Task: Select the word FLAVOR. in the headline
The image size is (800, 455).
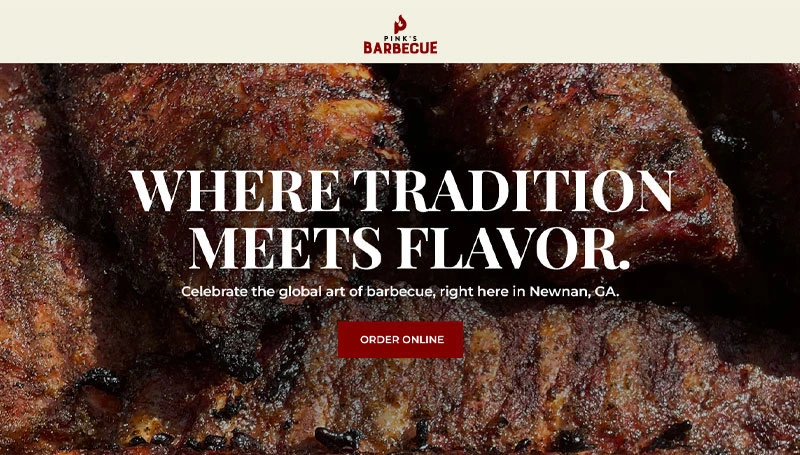Action: 514,248
